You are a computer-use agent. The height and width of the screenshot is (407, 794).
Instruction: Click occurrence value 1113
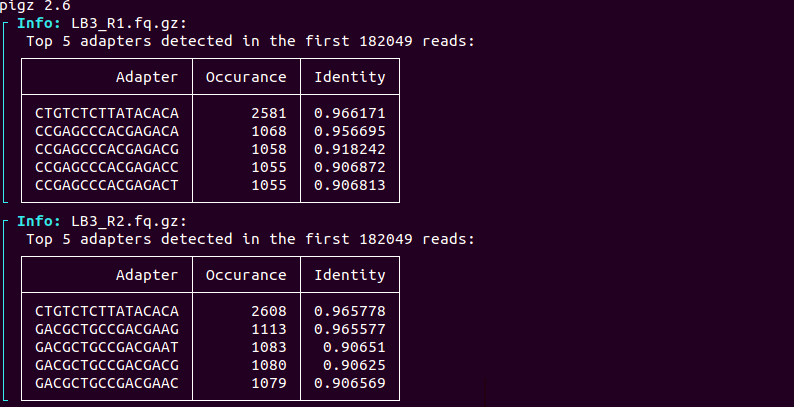click(269, 329)
